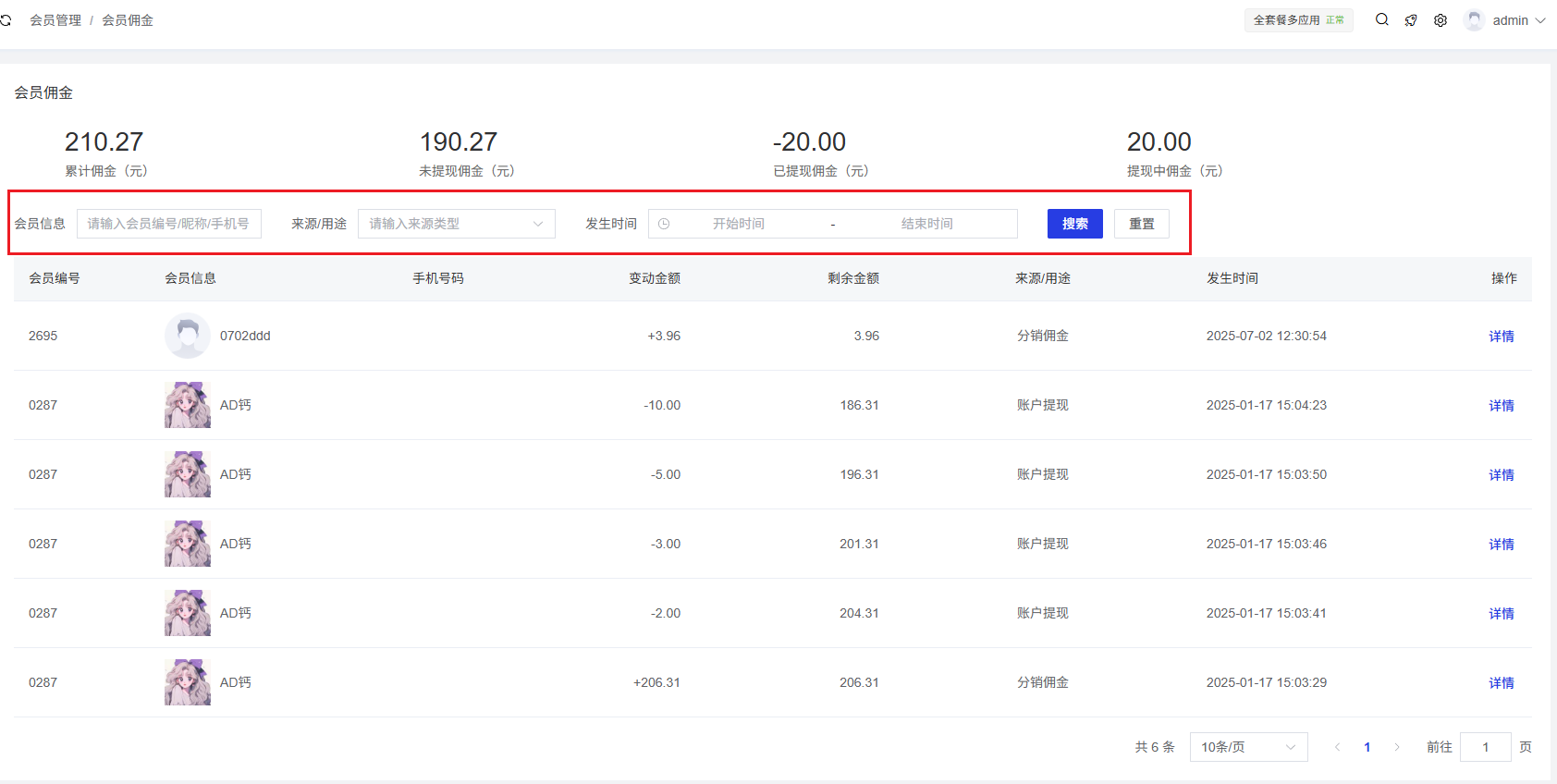Click the refresh icon beside the breadcrumb
Image resolution: width=1557 pixels, height=784 pixels.
point(6,20)
